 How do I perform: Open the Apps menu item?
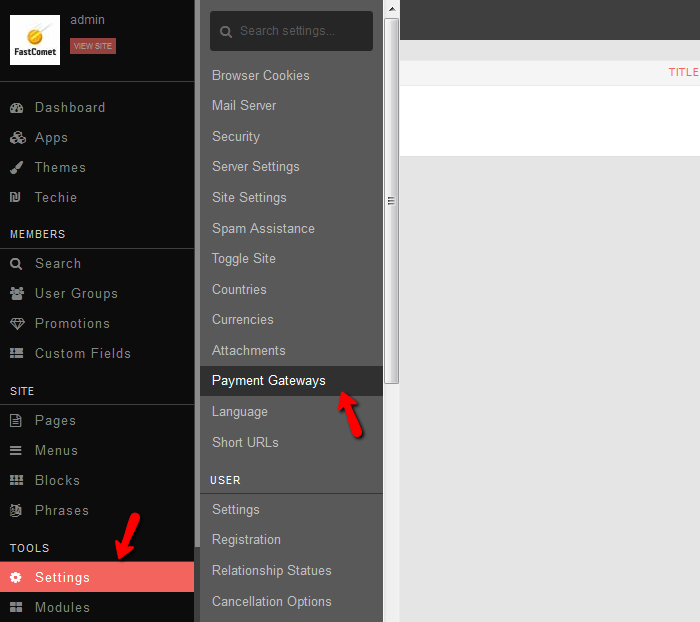pos(97,138)
